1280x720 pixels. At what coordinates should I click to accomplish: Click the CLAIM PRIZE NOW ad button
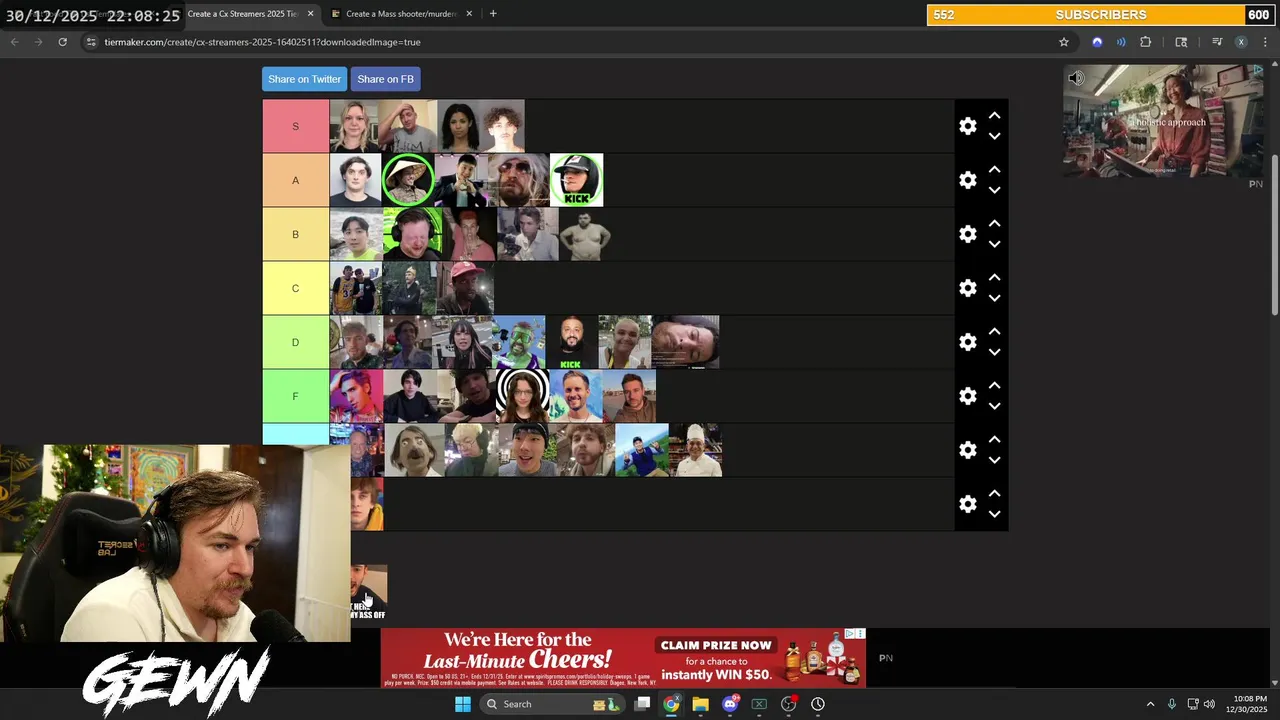(x=716, y=645)
